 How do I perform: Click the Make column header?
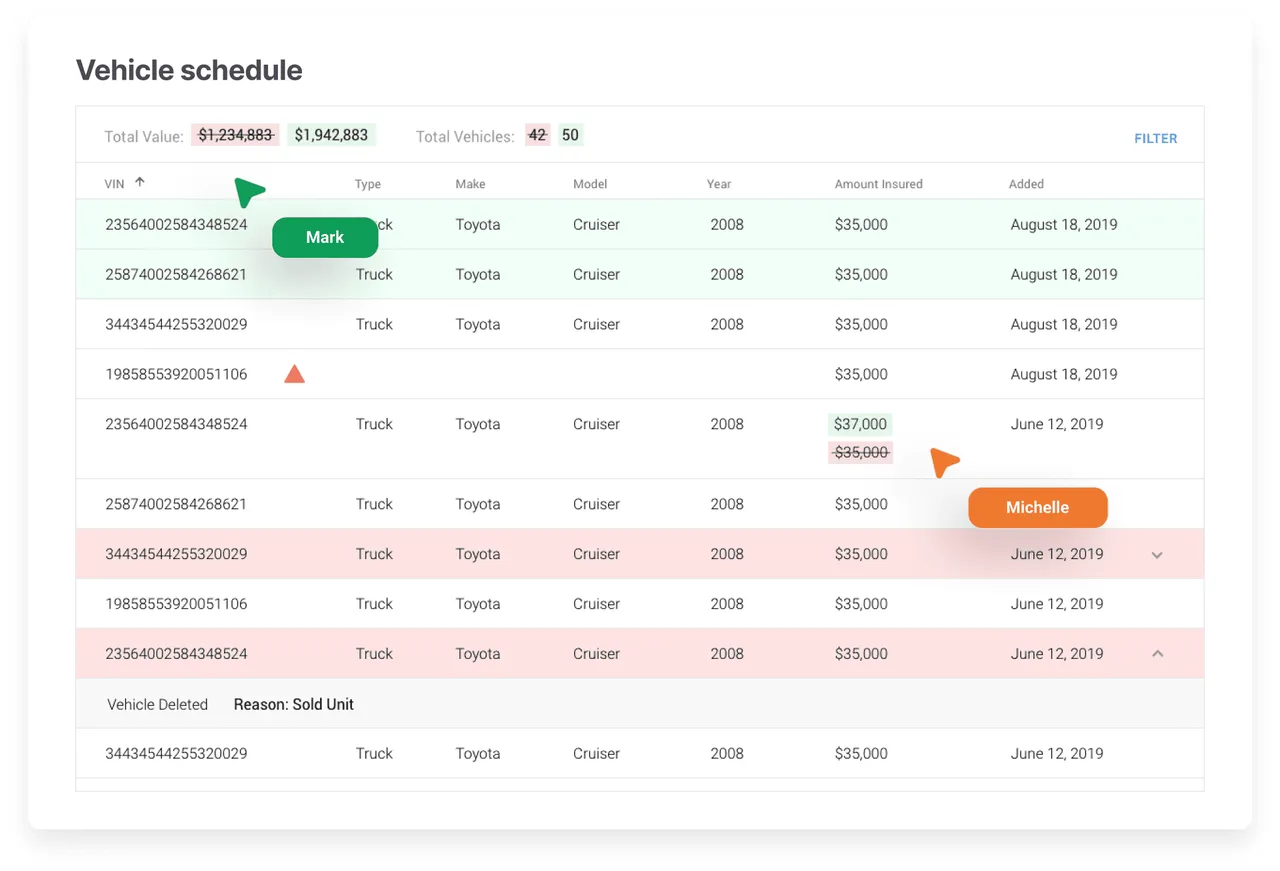tap(470, 184)
